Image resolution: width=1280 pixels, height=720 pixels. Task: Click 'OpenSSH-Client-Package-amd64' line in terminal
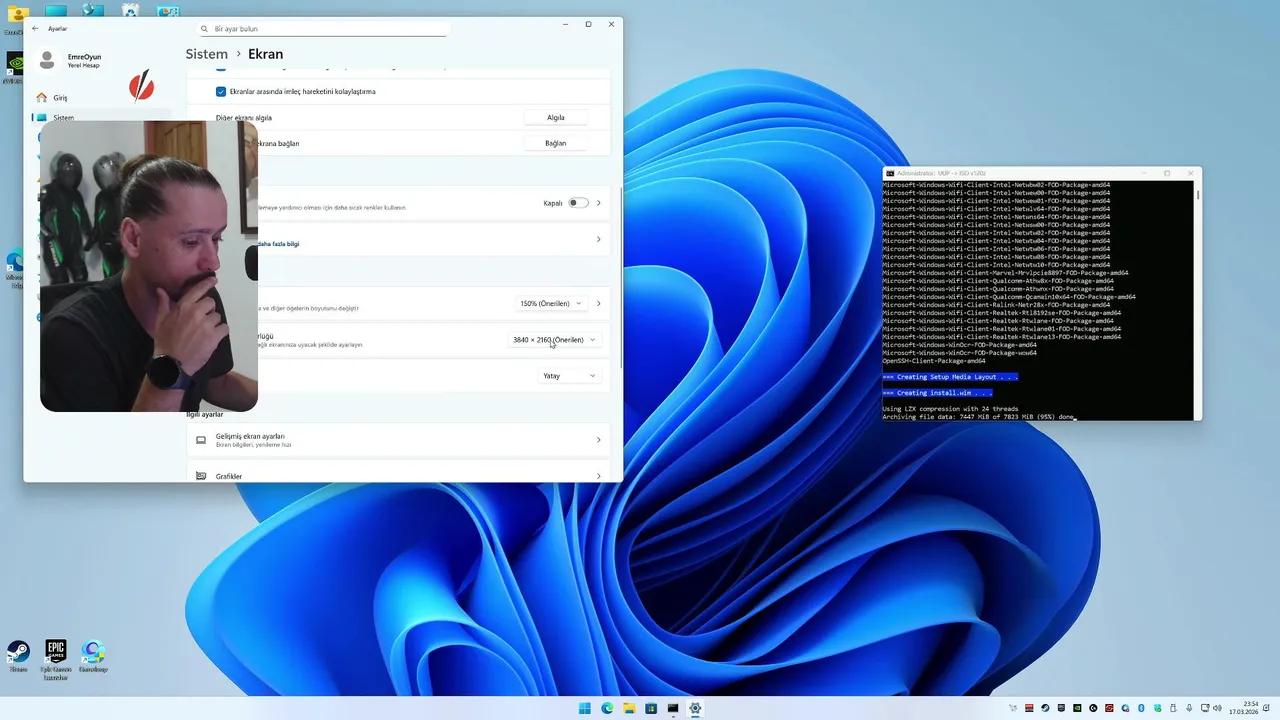[x=934, y=361]
